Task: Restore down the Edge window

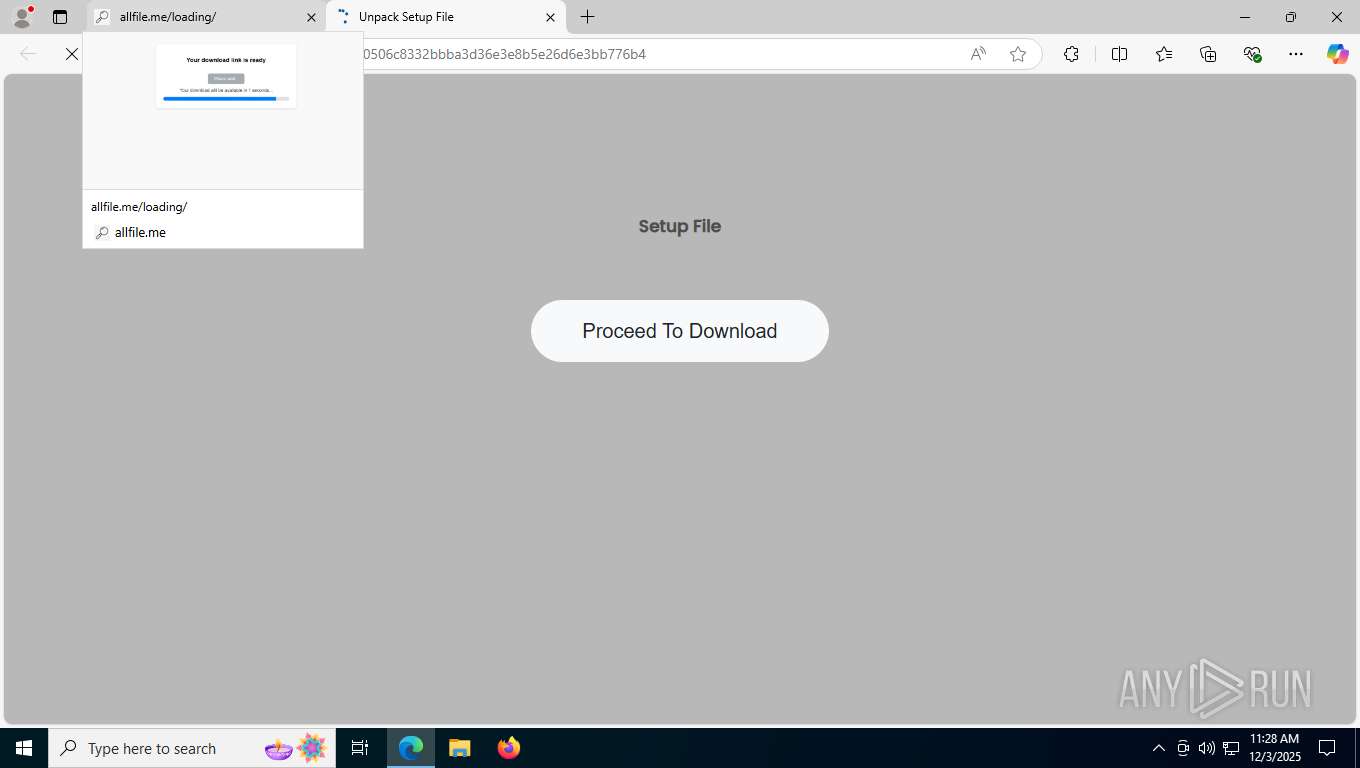Action: 1291,17
